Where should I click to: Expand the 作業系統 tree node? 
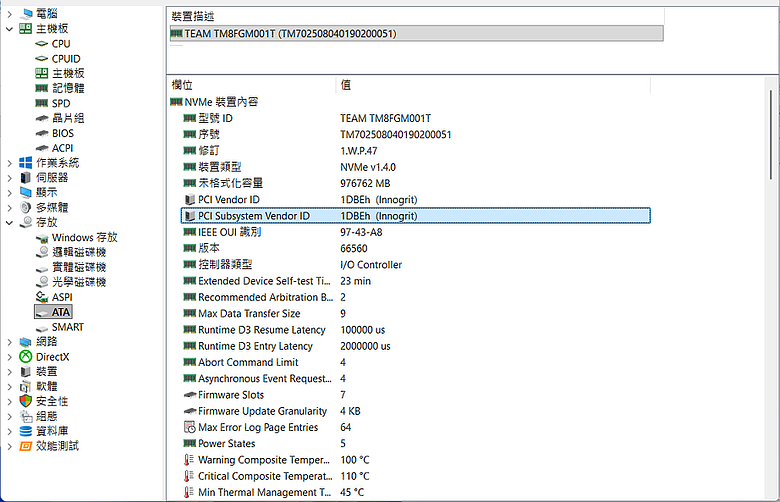[x=9, y=163]
